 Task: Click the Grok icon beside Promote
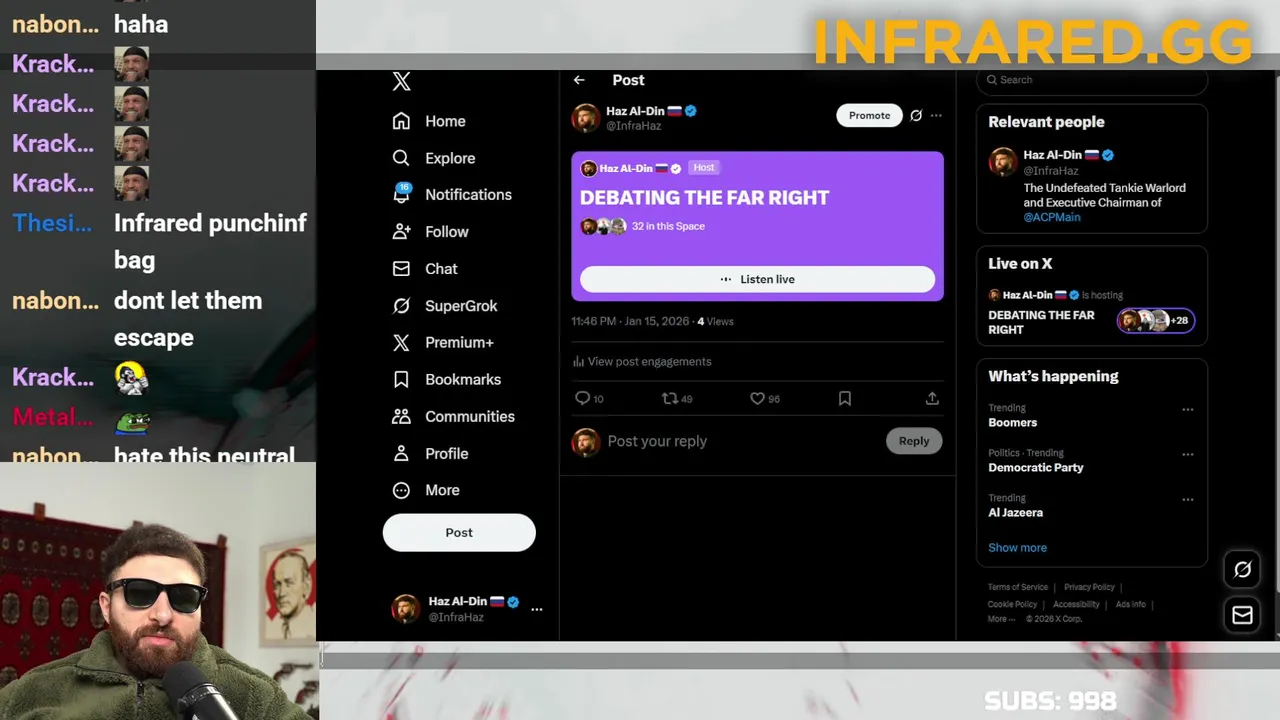point(916,116)
